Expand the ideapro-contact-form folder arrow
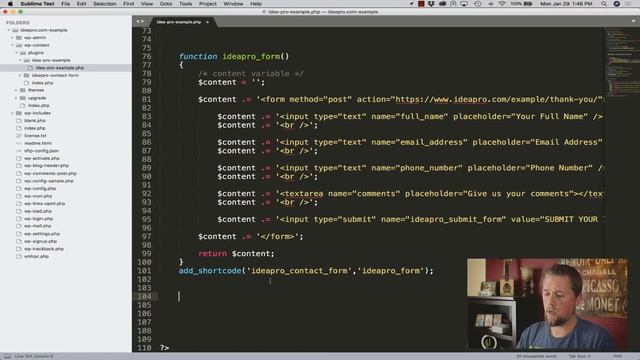 pyautogui.click(x=20, y=76)
